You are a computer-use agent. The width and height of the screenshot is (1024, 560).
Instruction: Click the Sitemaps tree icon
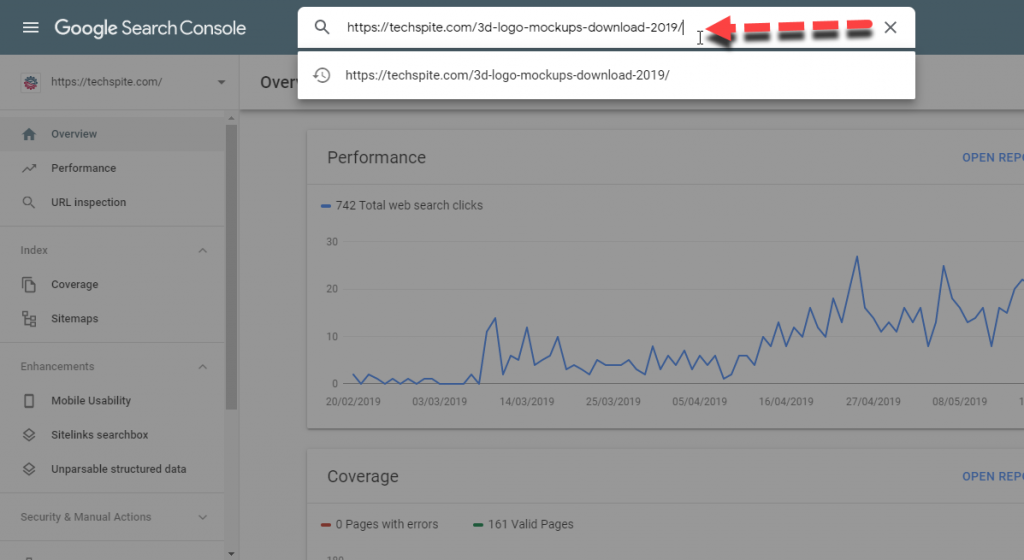29,319
